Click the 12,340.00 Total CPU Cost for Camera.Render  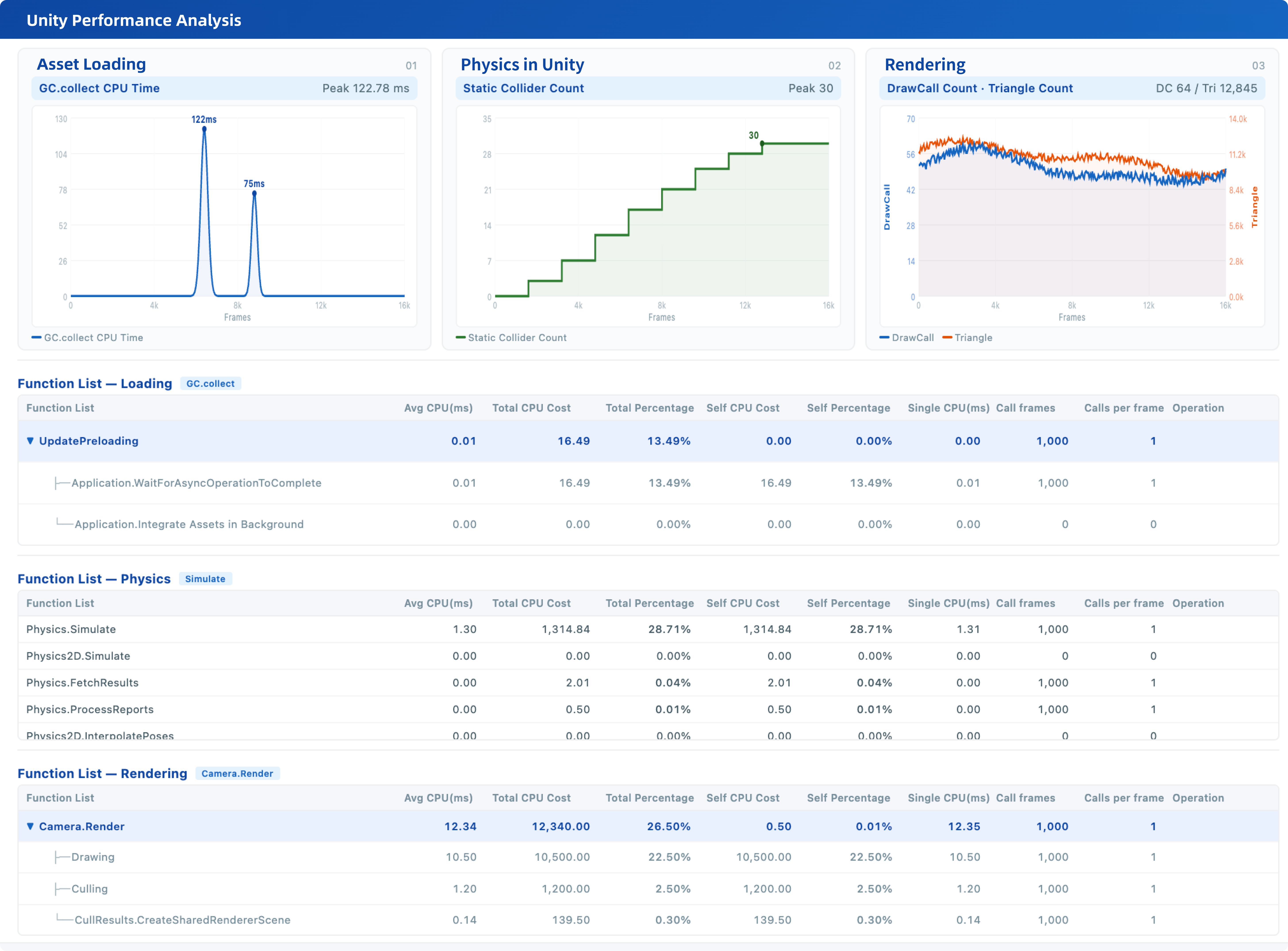tap(561, 827)
